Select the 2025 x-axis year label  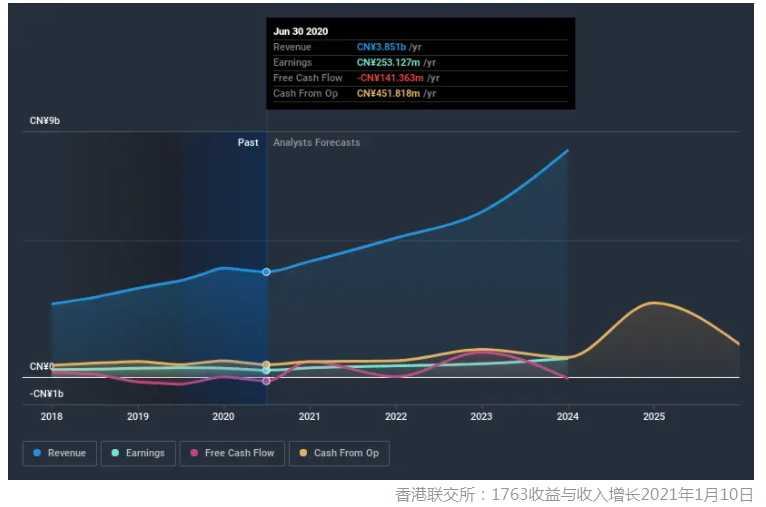(654, 416)
